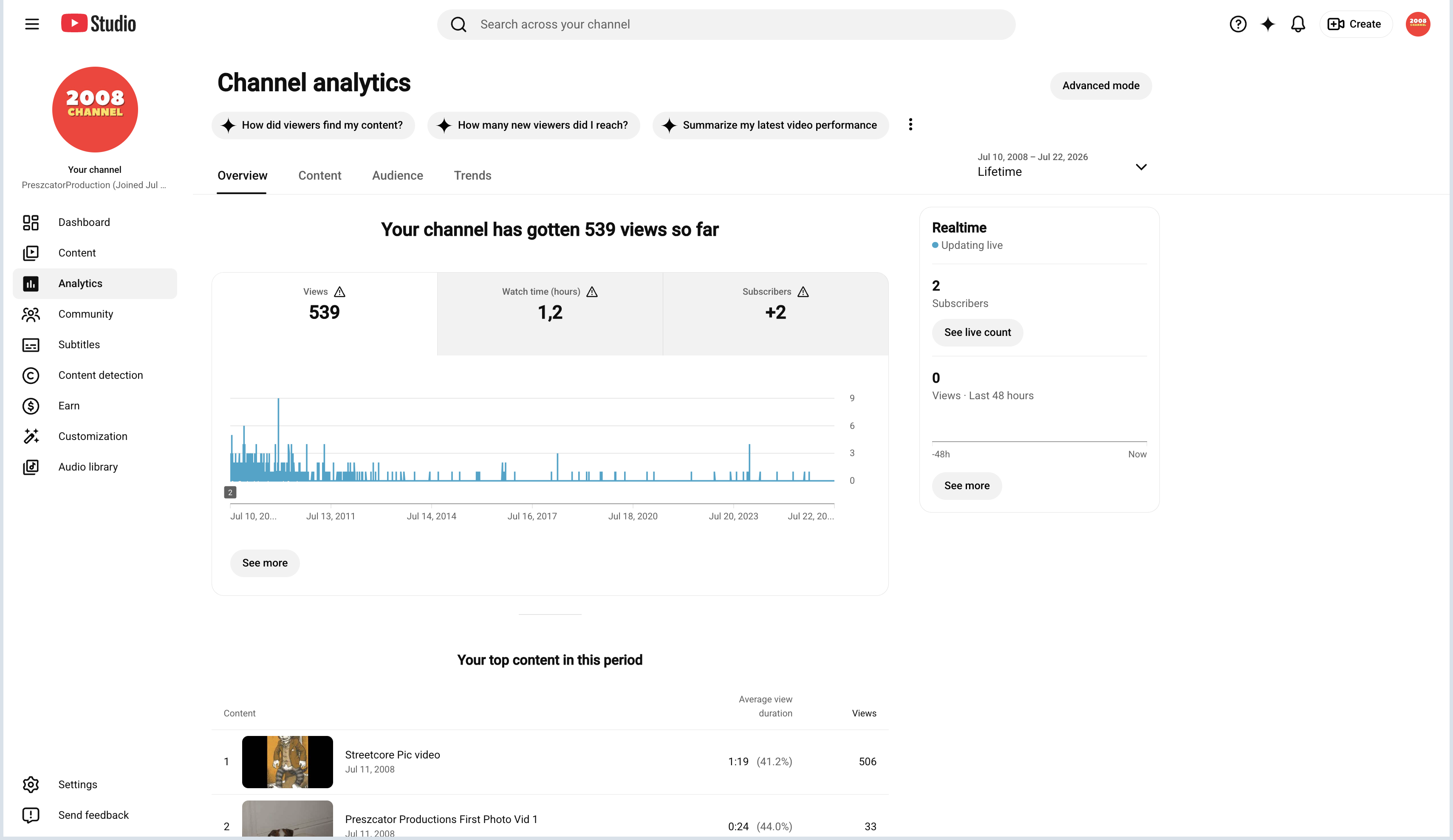Focus the Search across your channel field

tap(726, 24)
